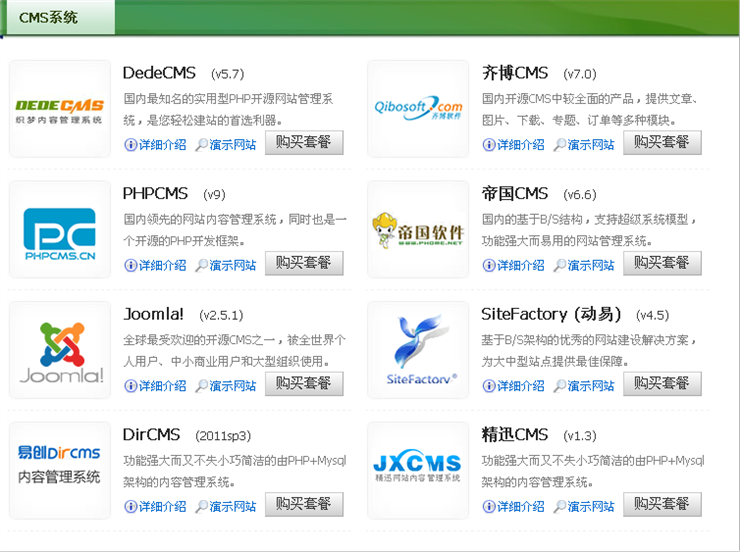Click magnifier icon beside 帝国CMS 演示网站
The width and height of the screenshot is (740, 552).
click(560, 265)
